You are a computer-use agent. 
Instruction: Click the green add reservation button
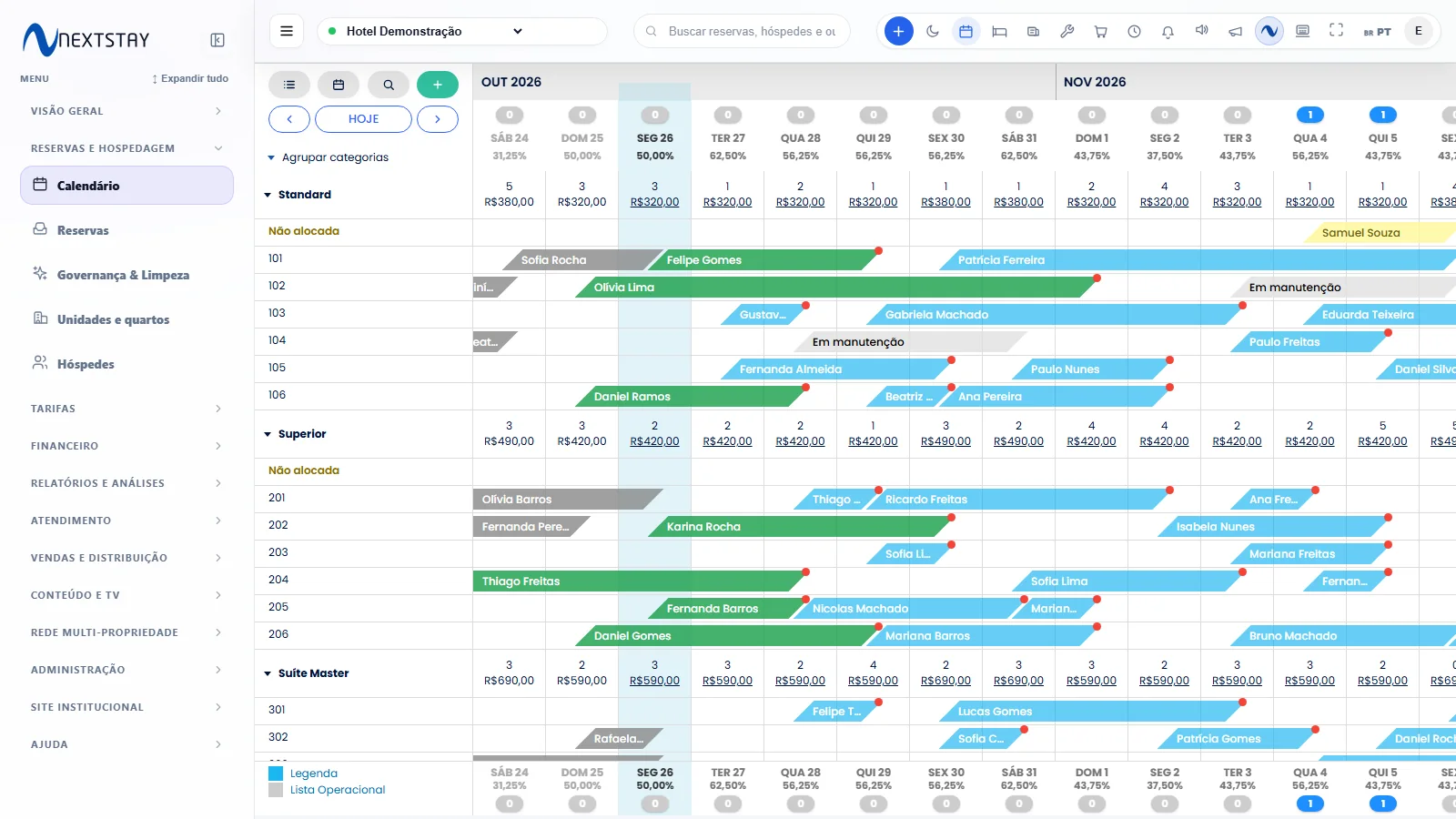click(x=438, y=85)
